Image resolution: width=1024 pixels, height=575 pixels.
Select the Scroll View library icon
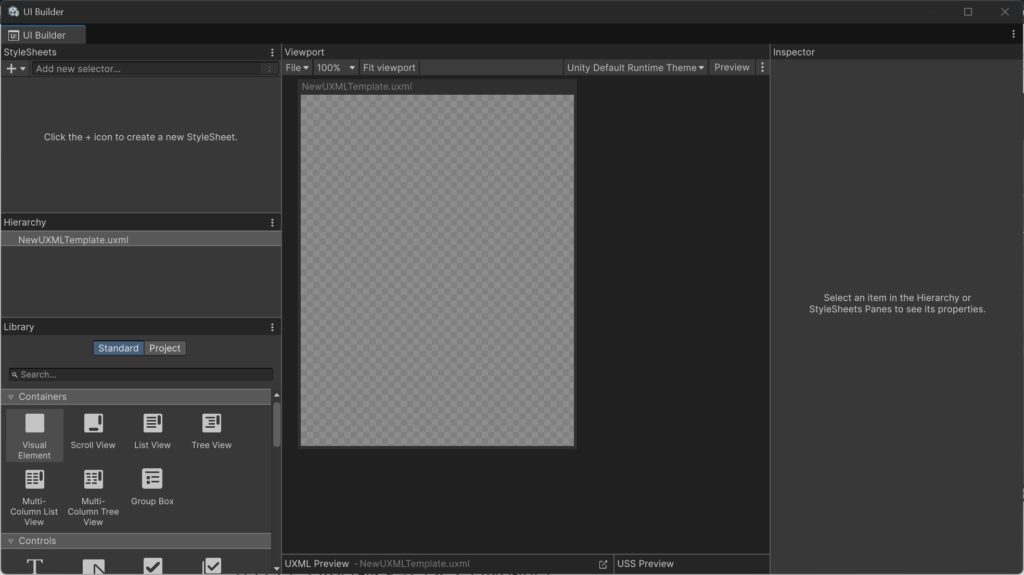(93, 423)
